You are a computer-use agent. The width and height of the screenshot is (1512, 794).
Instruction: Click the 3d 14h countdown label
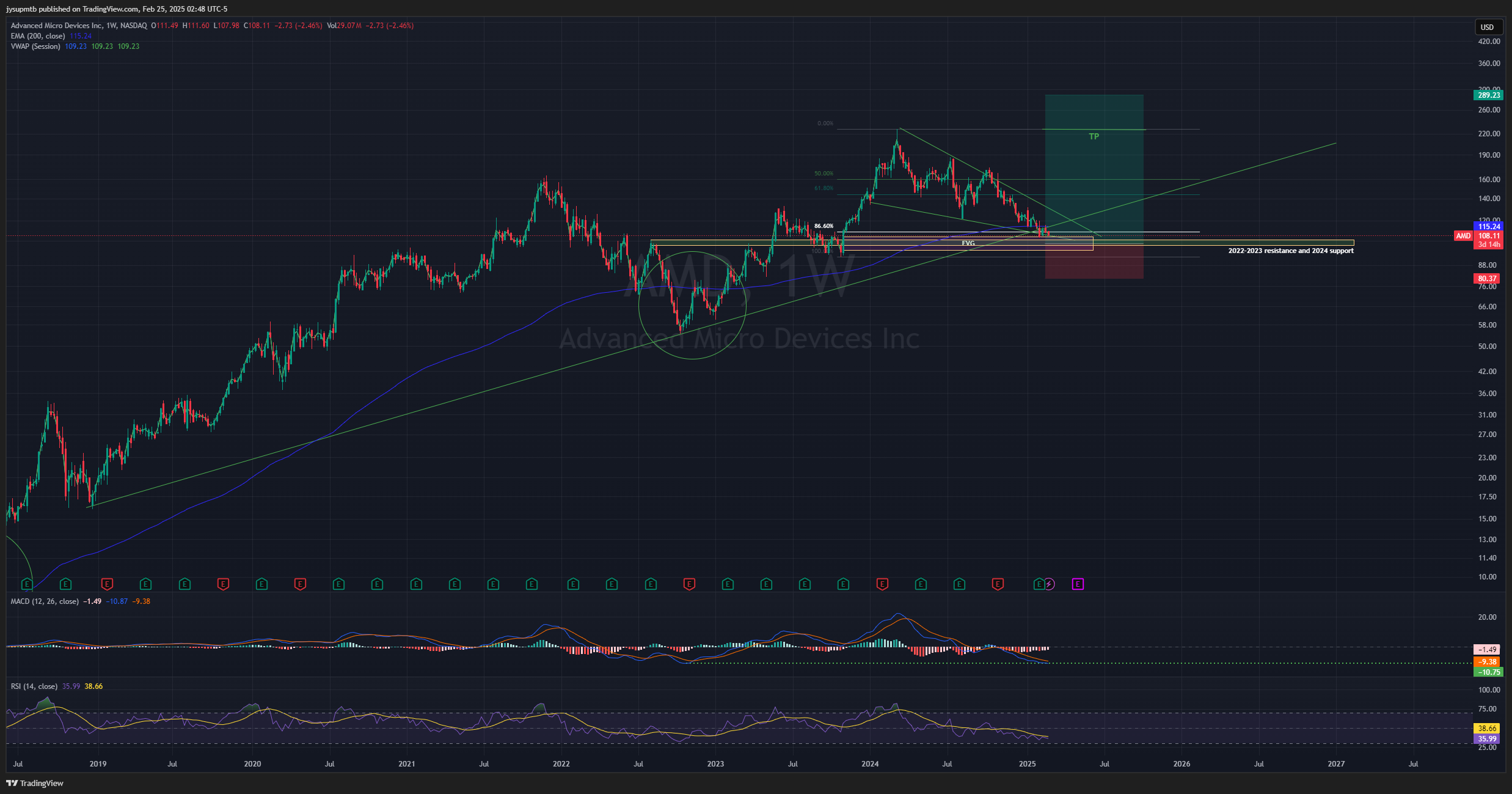coord(1489,244)
